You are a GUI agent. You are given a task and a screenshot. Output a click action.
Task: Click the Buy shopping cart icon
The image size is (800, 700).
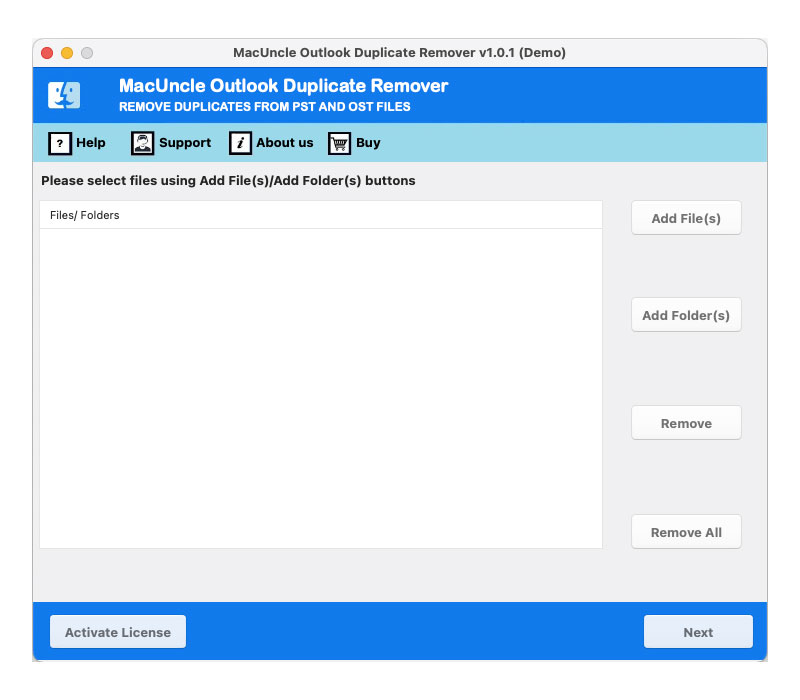coord(340,143)
